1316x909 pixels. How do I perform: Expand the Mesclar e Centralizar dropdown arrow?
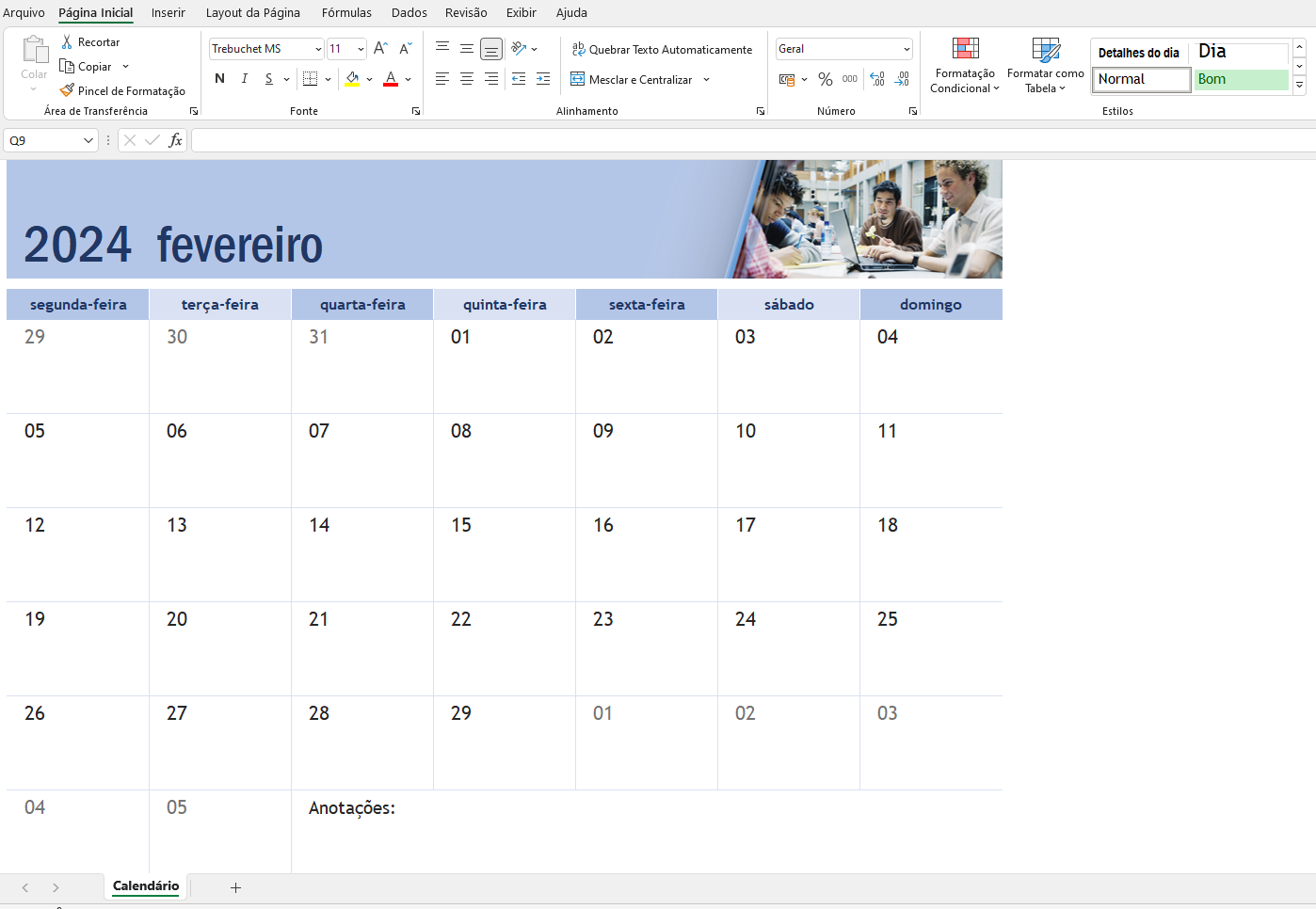[x=706, y=80]
